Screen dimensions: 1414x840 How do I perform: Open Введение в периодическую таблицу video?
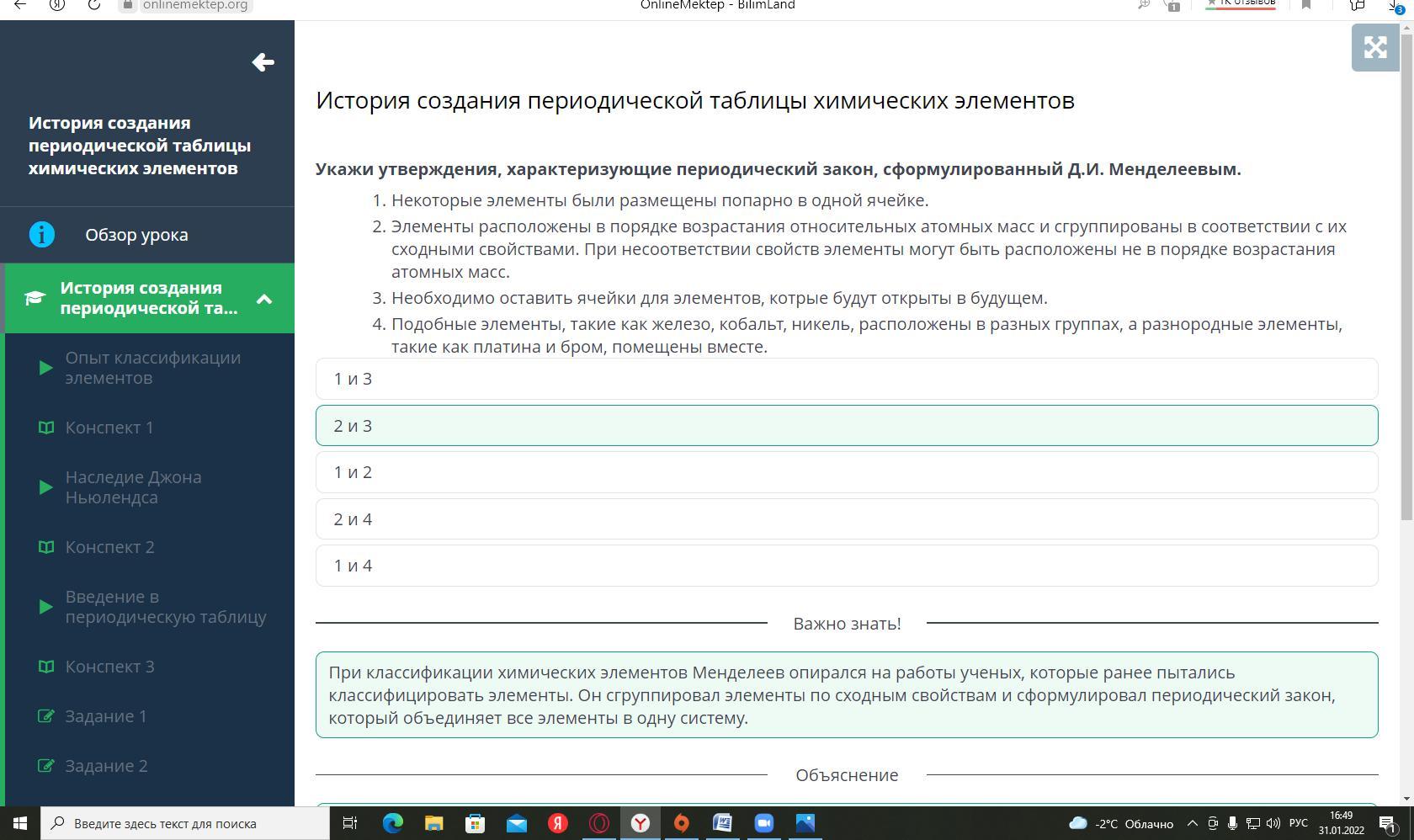(165, 607)
